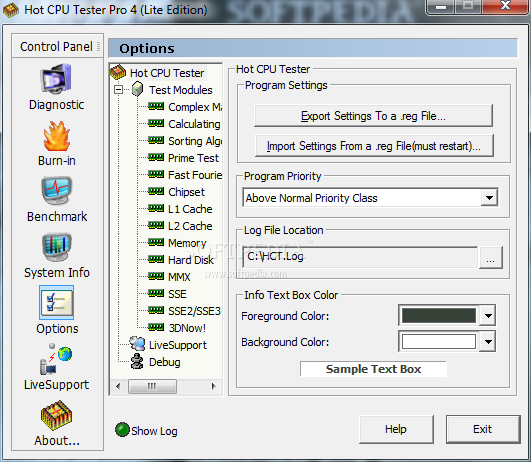Click Import Settings From a .reg File
This screenshot has height=462, width=531.
374,146
